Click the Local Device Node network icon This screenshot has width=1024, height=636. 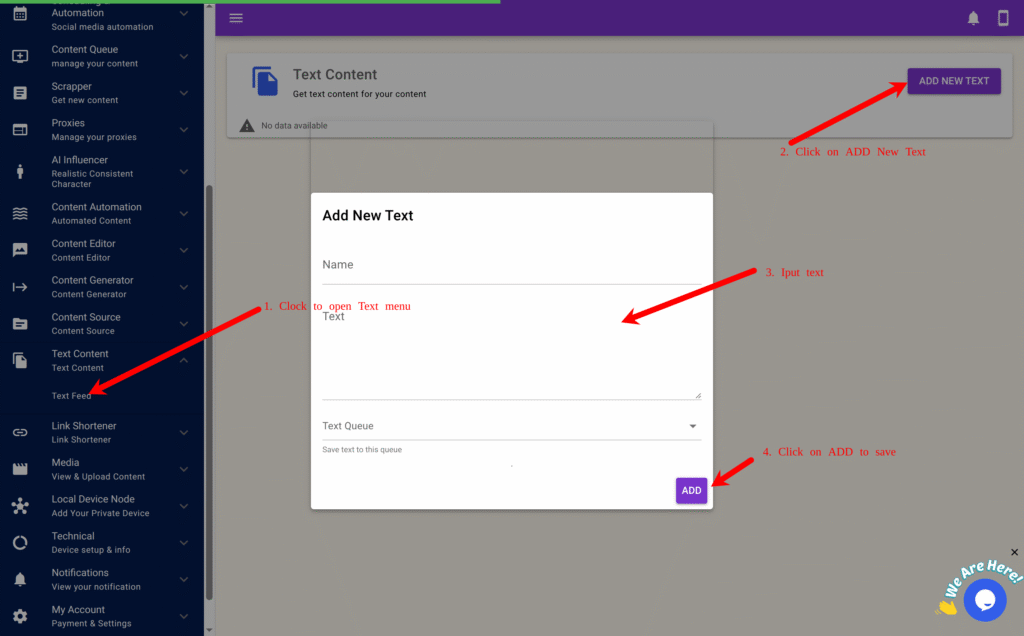20,506
